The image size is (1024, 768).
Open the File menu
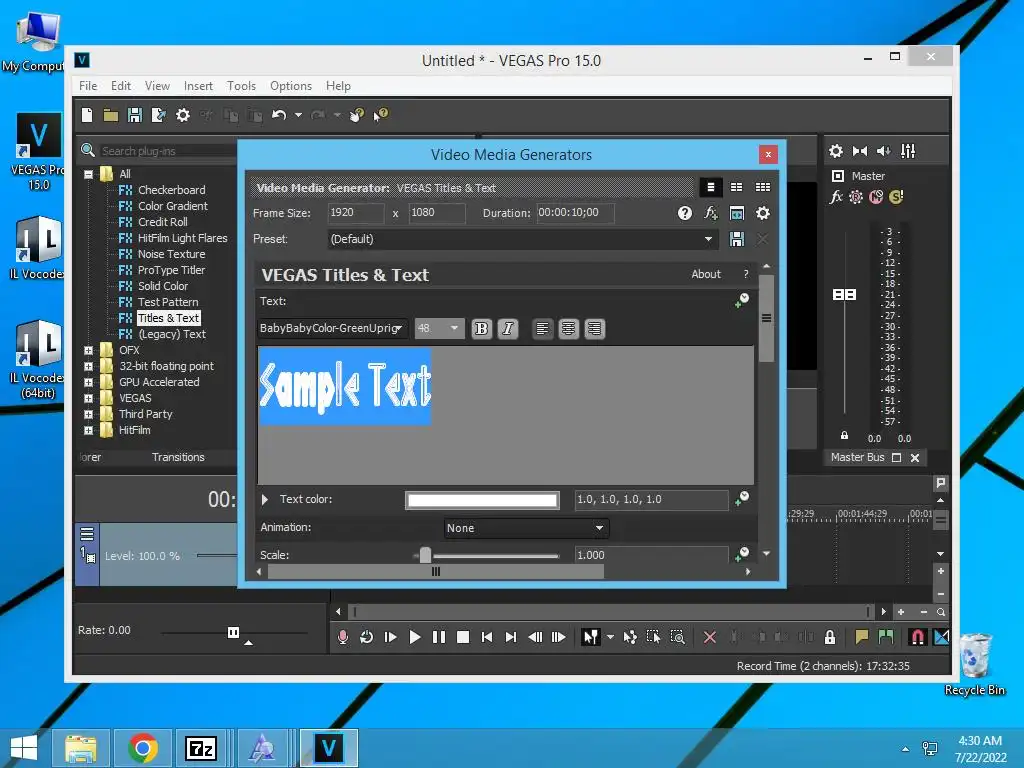coord(88,86)
